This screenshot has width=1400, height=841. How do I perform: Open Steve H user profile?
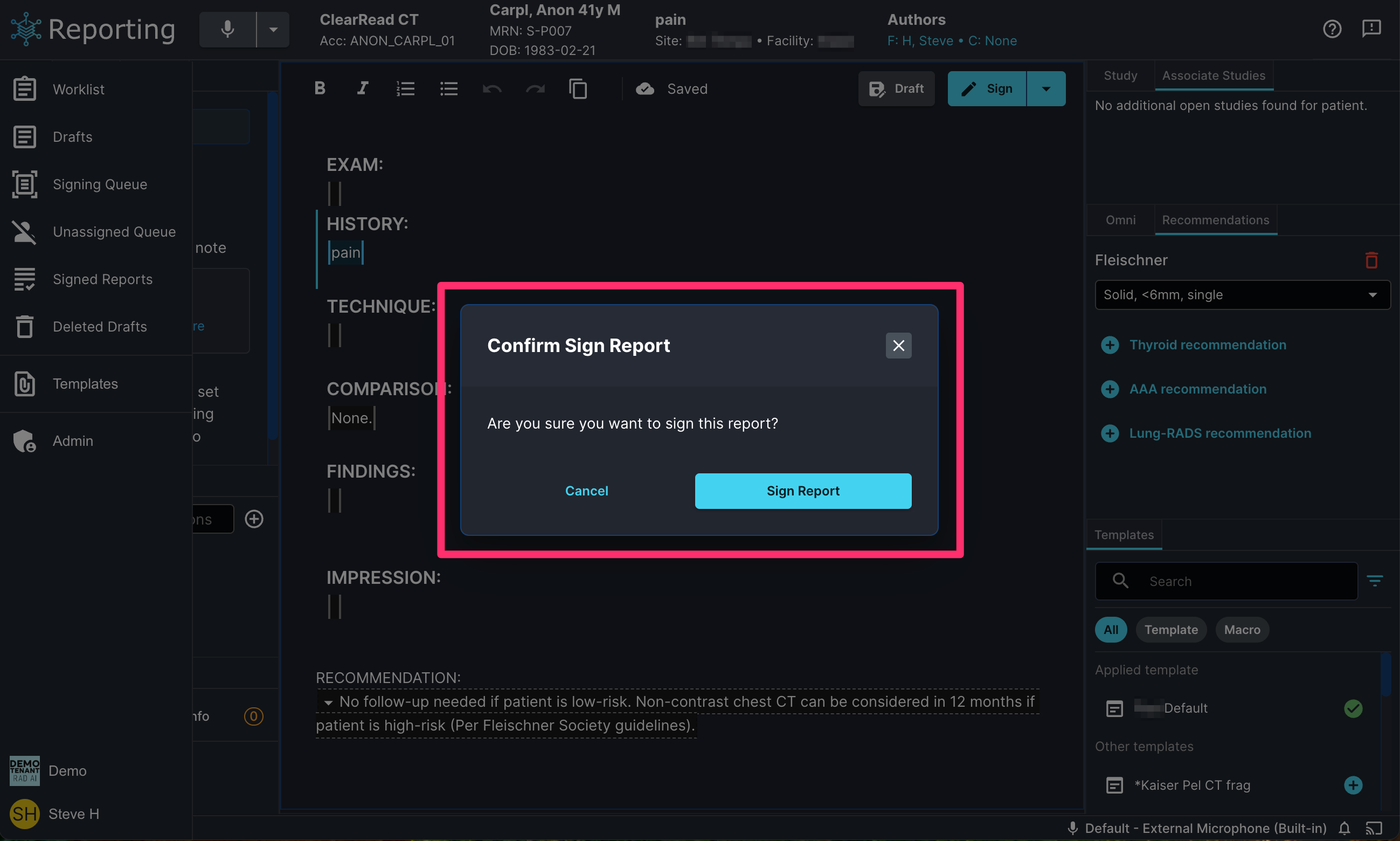click(54, 814)
